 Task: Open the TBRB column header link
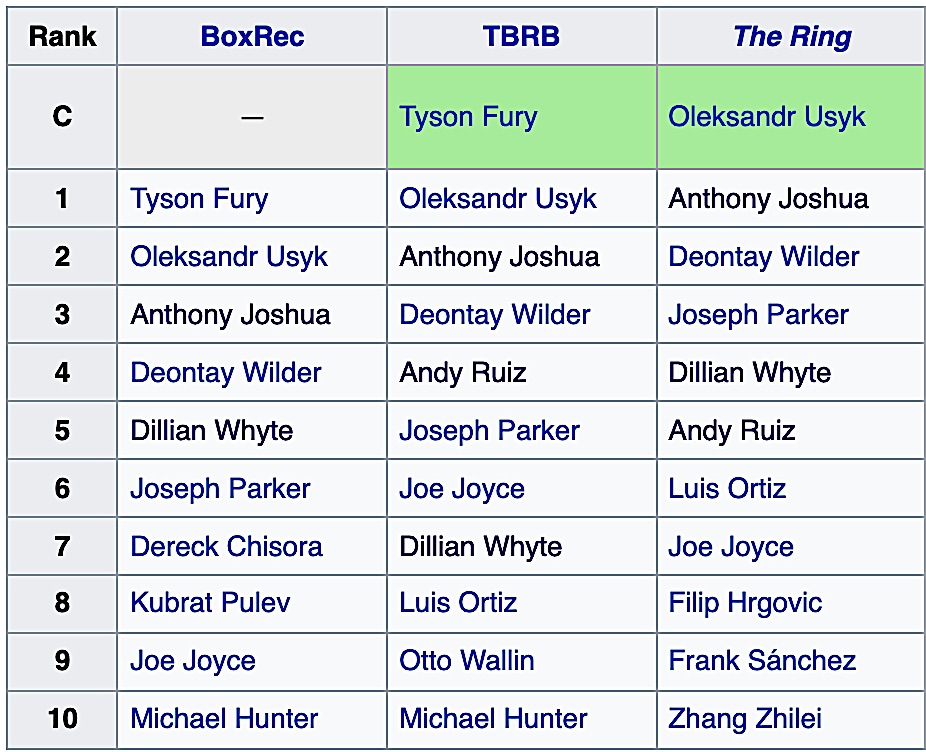521,37
